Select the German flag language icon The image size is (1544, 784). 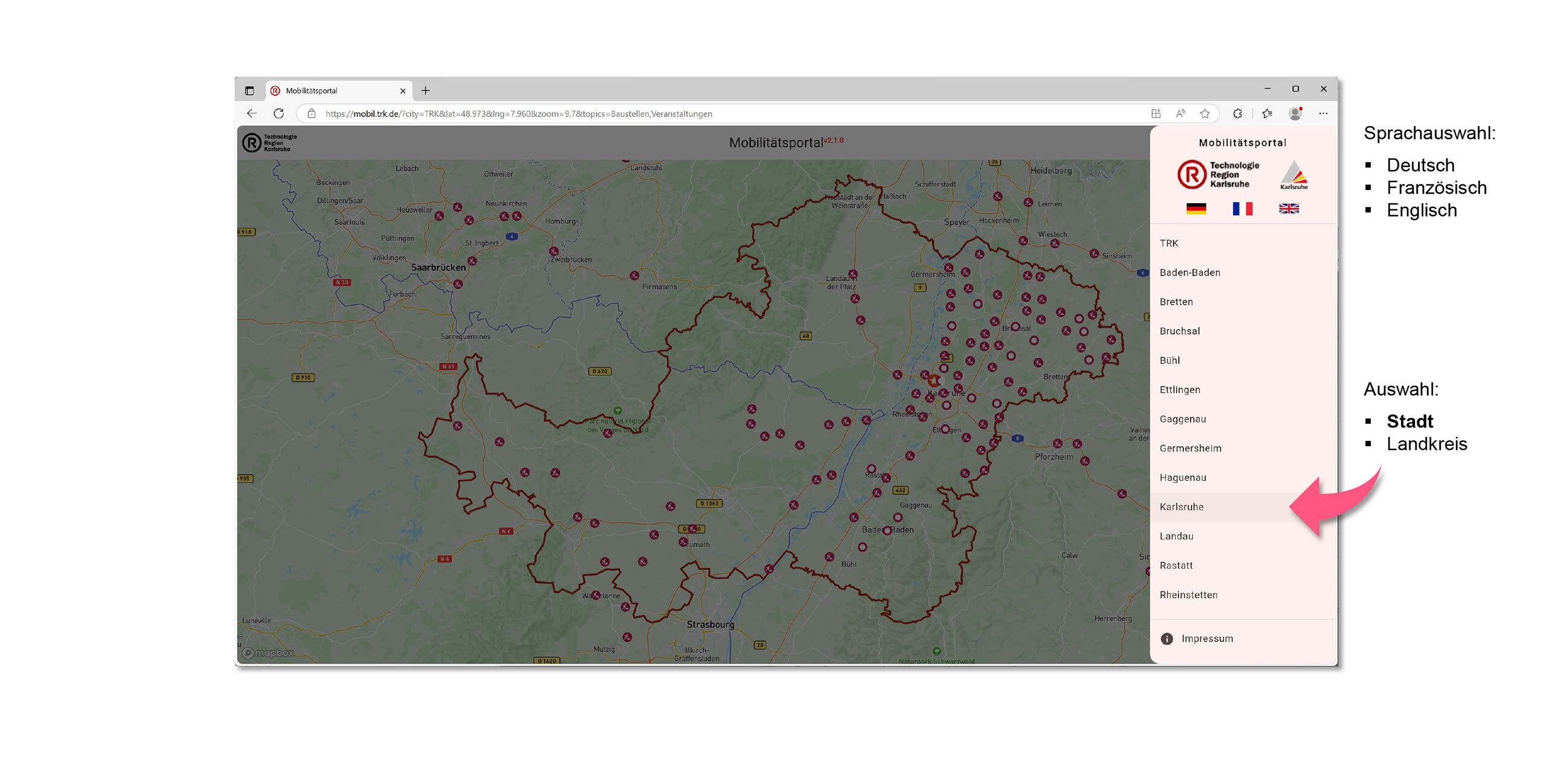click(1195, 209)
